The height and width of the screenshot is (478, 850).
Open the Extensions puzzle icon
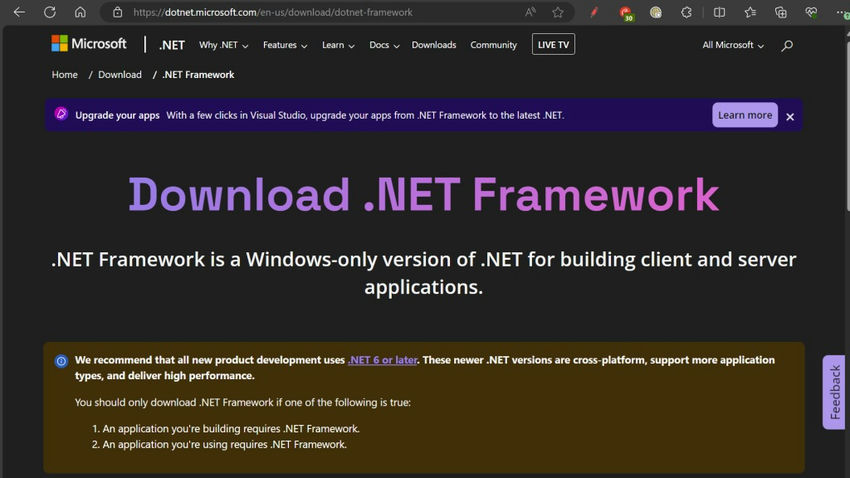[686, 12]
